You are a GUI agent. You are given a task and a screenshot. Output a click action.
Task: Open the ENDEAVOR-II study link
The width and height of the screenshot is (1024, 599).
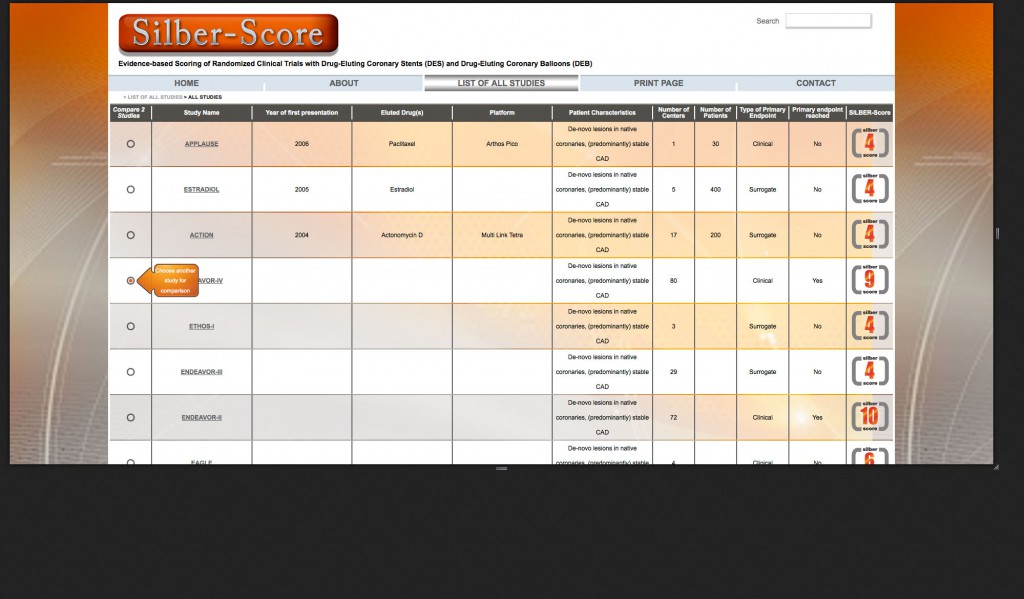(x=201, y=417)
